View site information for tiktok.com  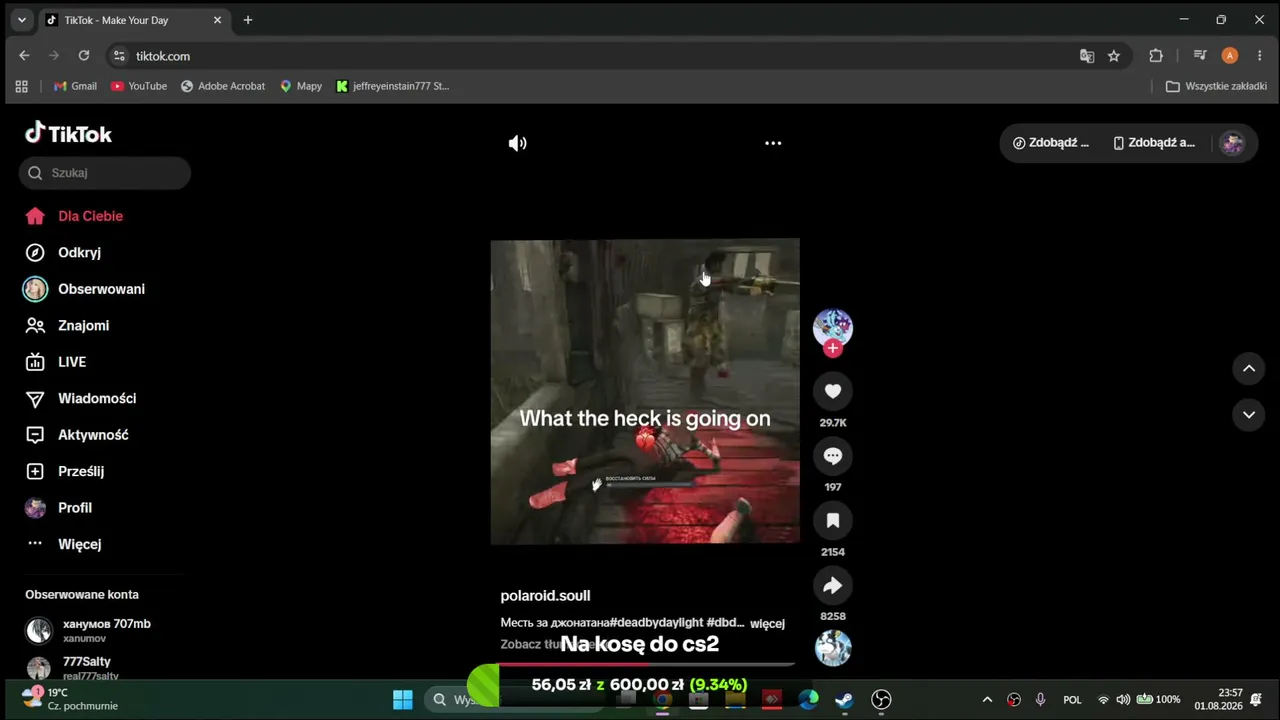(x=119, y=56)
